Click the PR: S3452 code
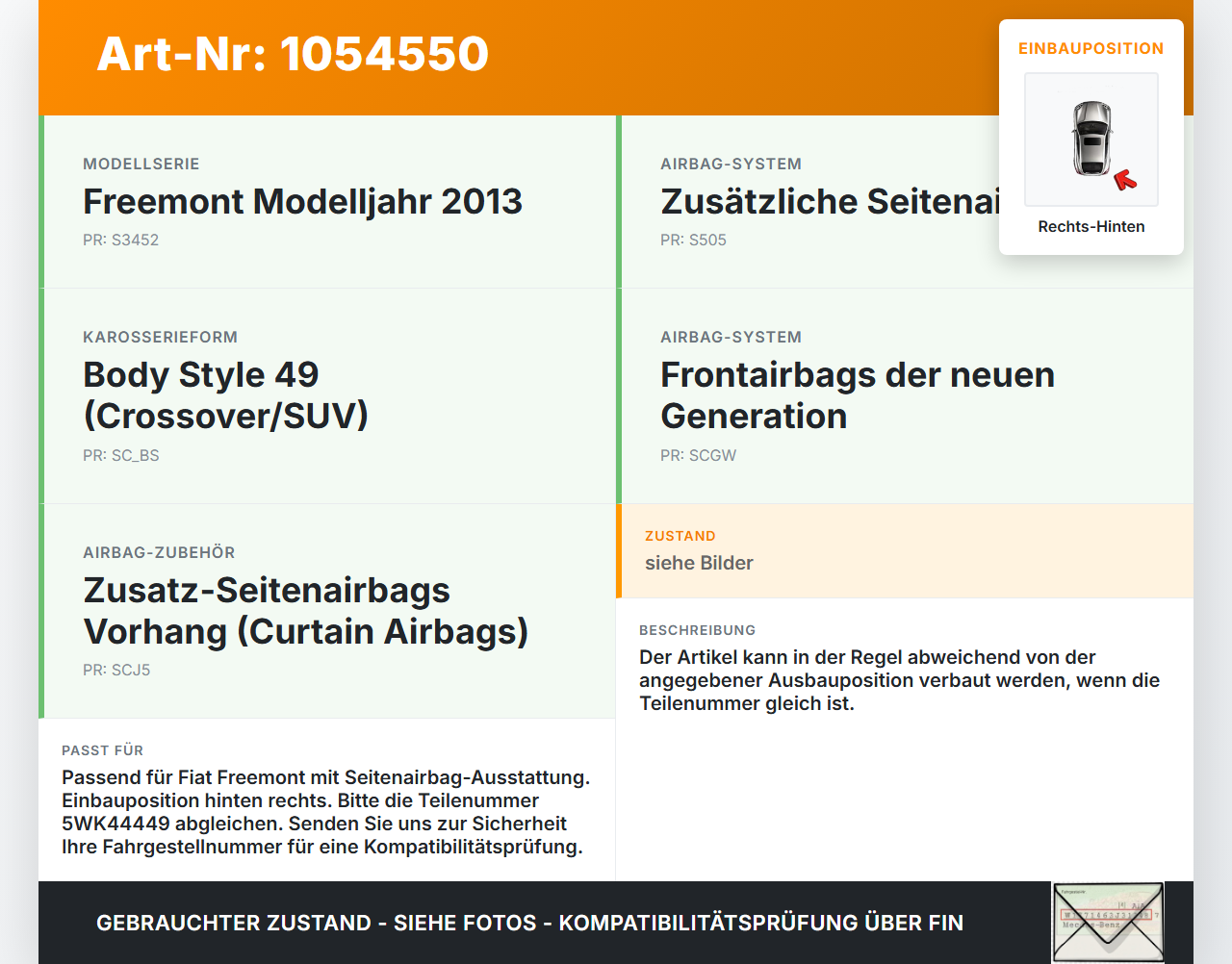 click(120, 240)
